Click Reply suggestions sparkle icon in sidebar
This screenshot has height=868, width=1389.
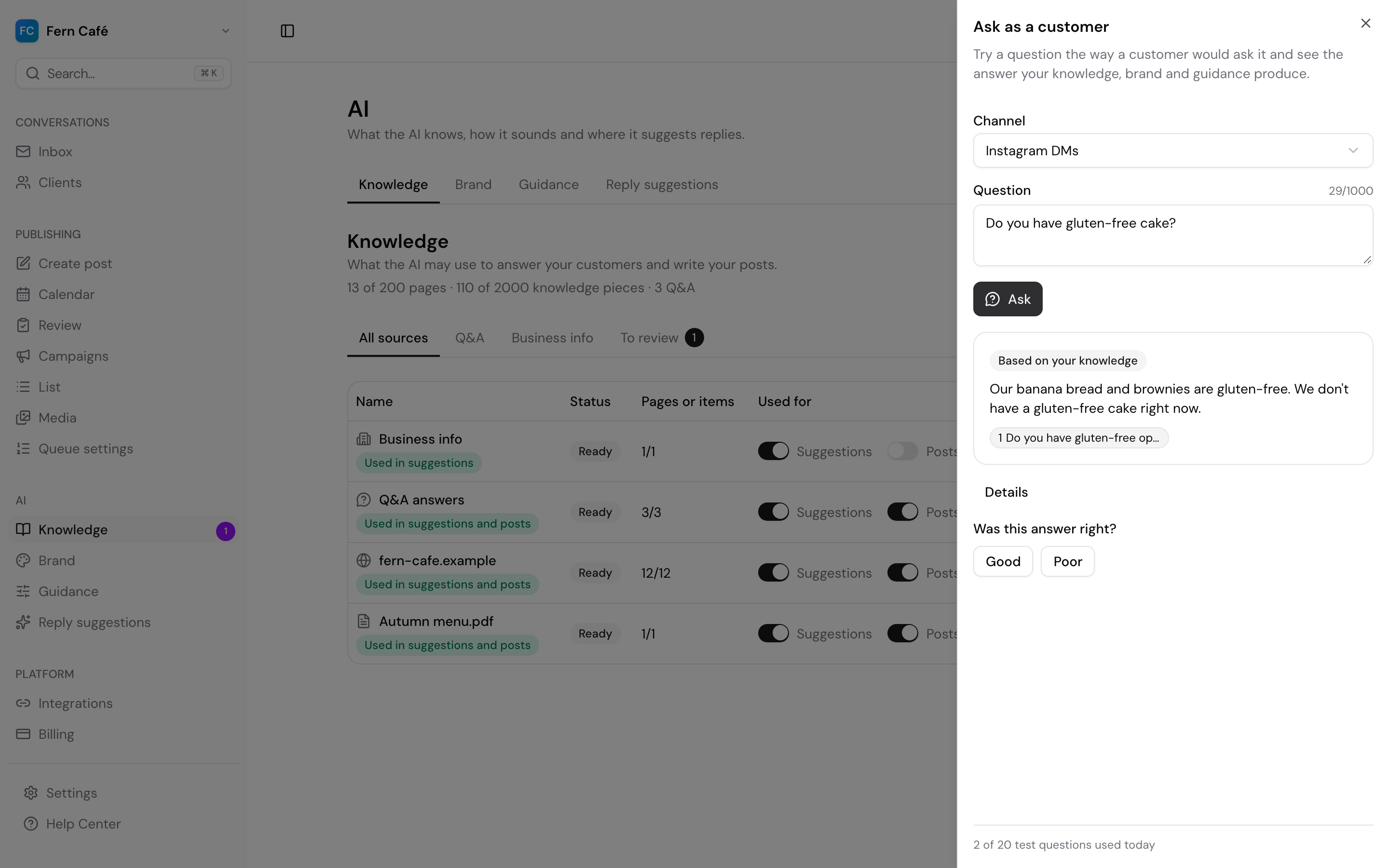tap(23, 622)
